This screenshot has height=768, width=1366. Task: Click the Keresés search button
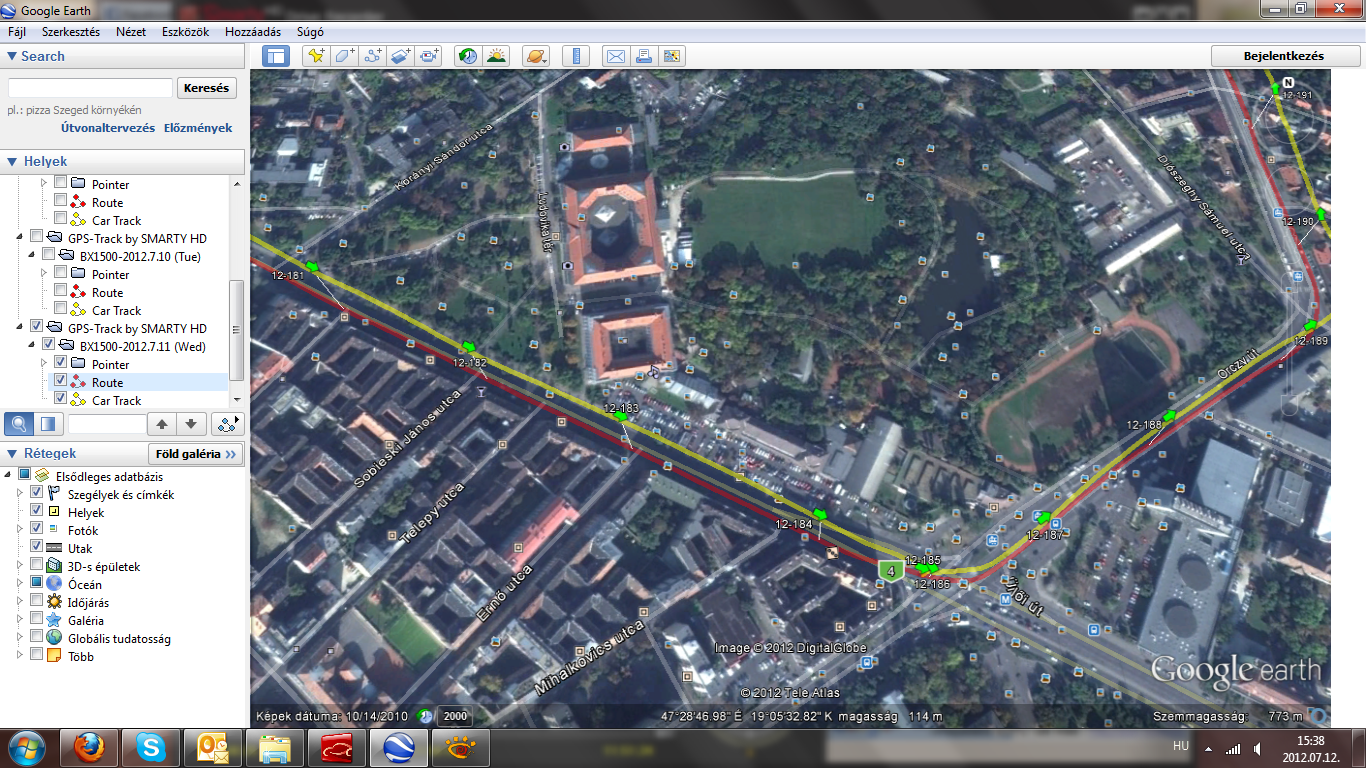(208, 88)
